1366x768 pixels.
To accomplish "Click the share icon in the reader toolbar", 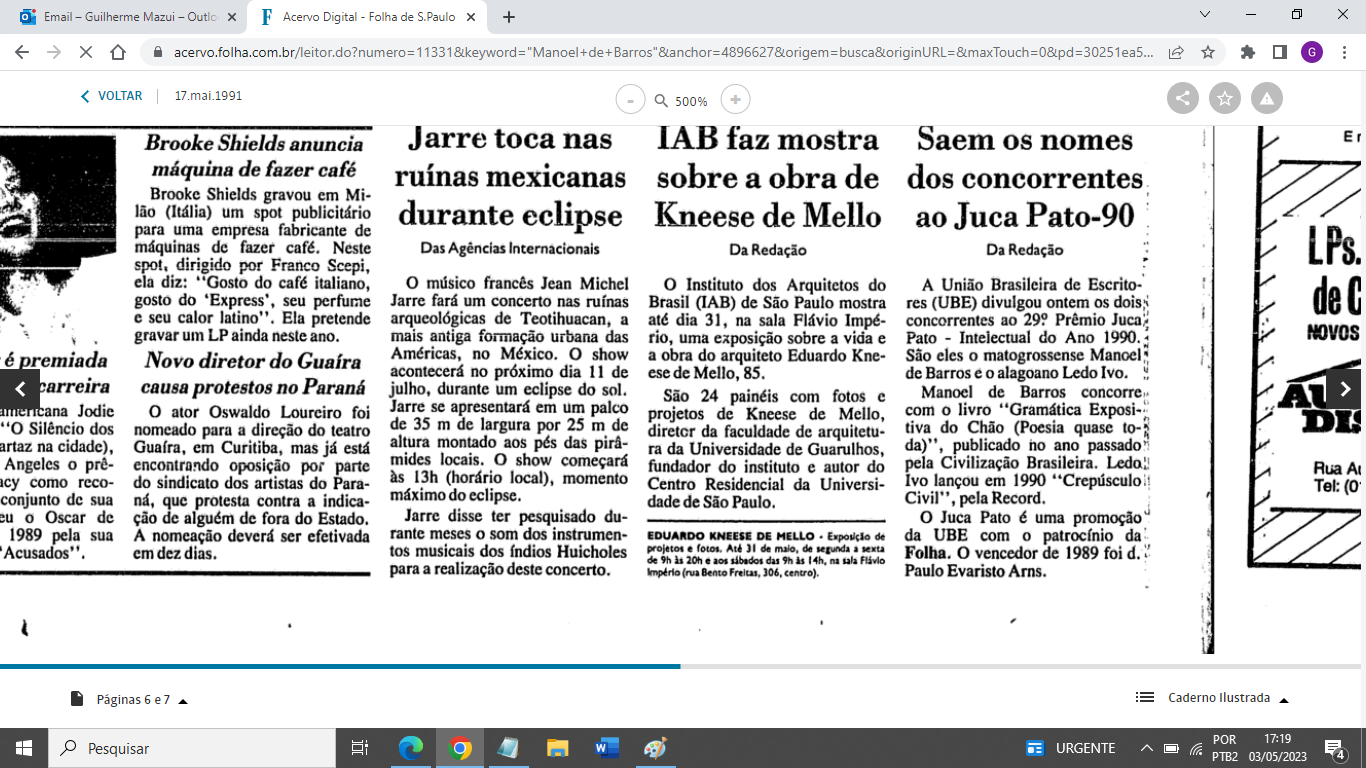I will (x=1183, y=98).
